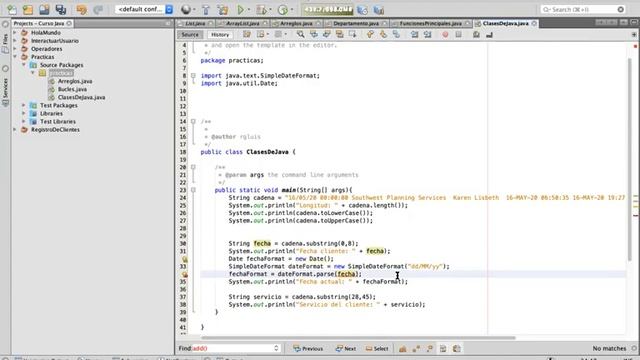Click the Find Selection magnifier icon in editor toolbar
The image size is (640, 360).
tap(300, 35)
